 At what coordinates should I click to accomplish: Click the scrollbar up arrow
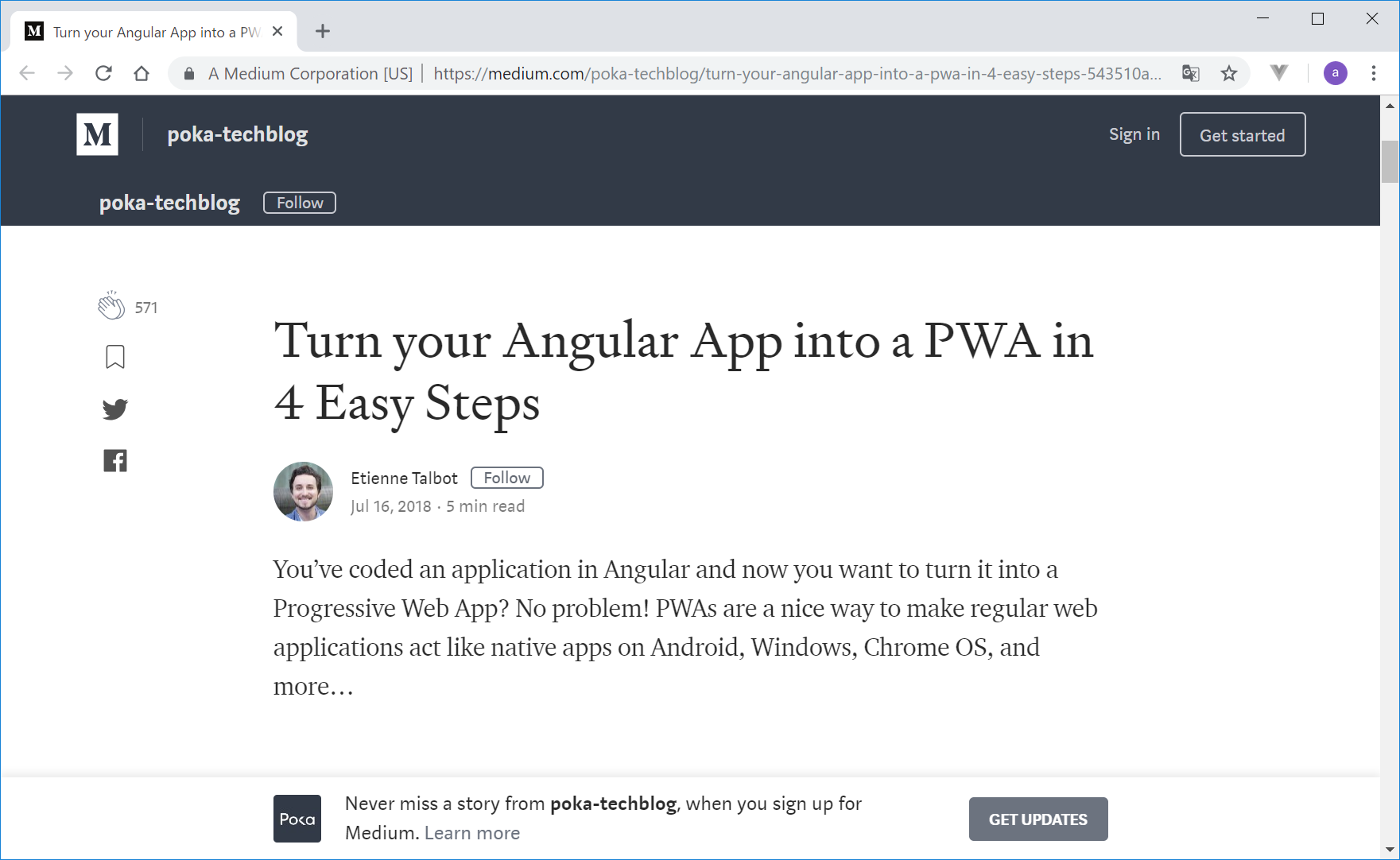tap(1390, 105)
